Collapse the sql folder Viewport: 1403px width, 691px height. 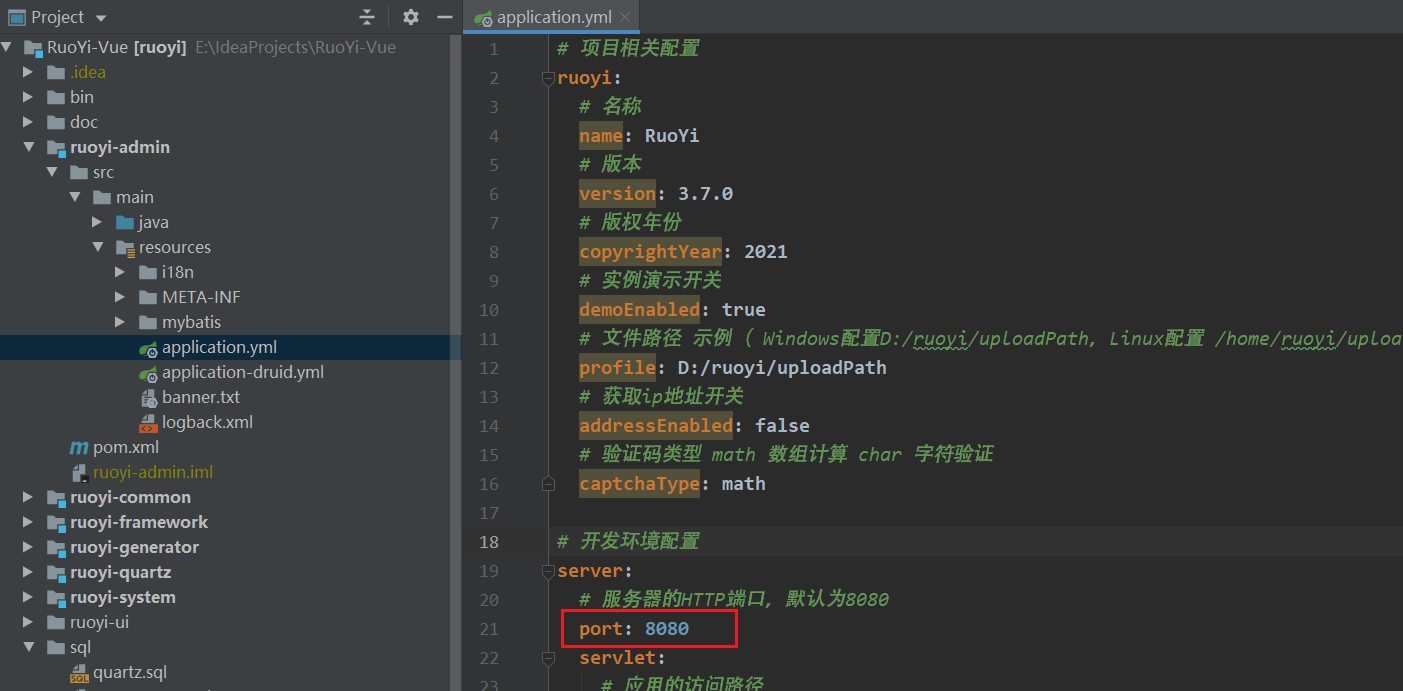click(x=29, y=647)
